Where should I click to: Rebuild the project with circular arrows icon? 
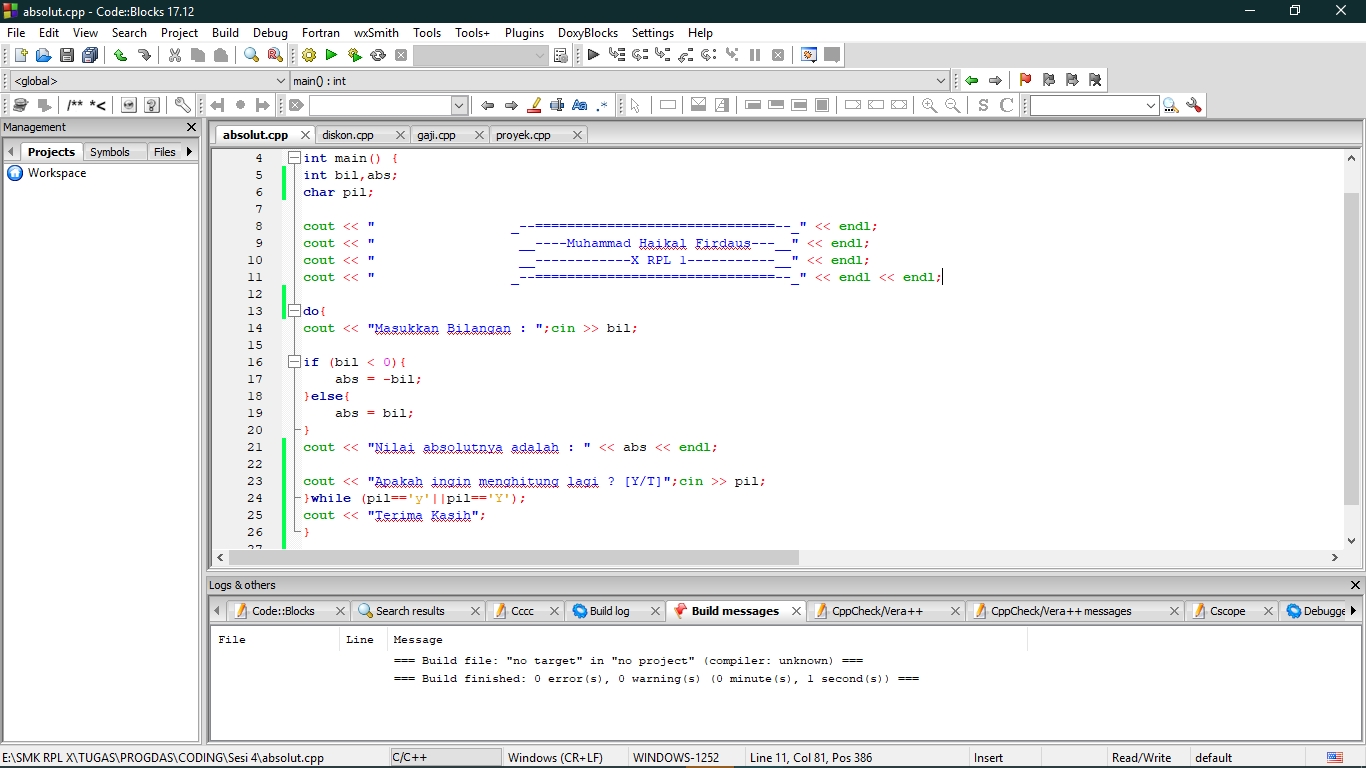pyautogui.click(x=378, y=55)
